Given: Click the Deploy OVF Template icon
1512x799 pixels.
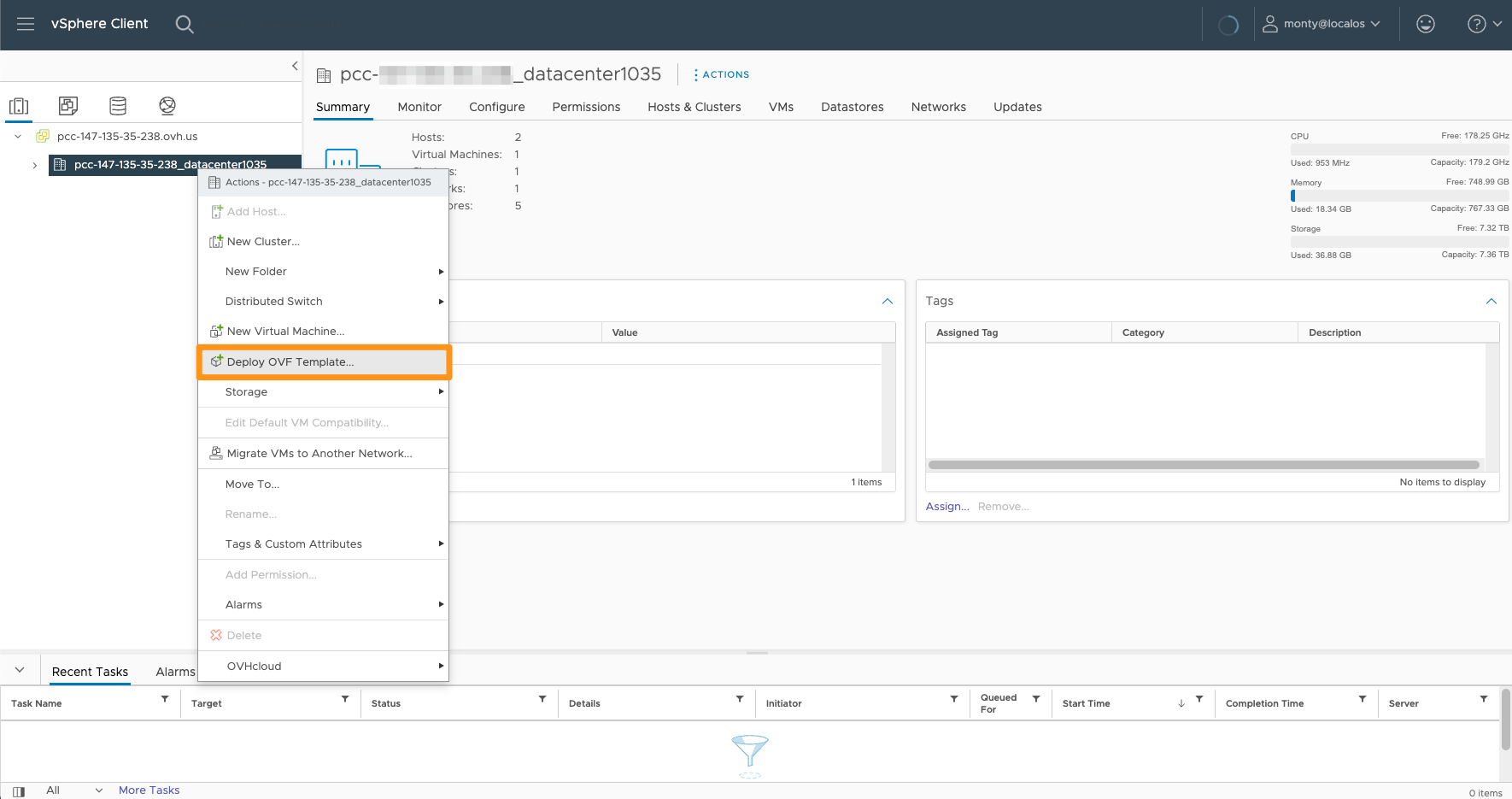Looking at the screenshot, I should coord(216,361).
